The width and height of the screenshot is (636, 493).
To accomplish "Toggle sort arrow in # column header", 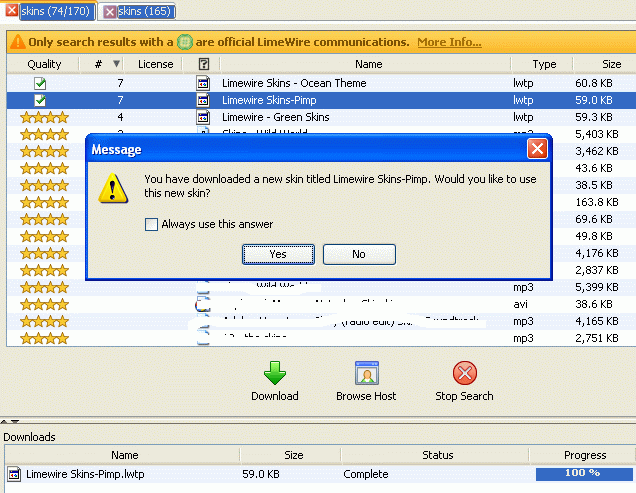I will [x=116, y=64].
